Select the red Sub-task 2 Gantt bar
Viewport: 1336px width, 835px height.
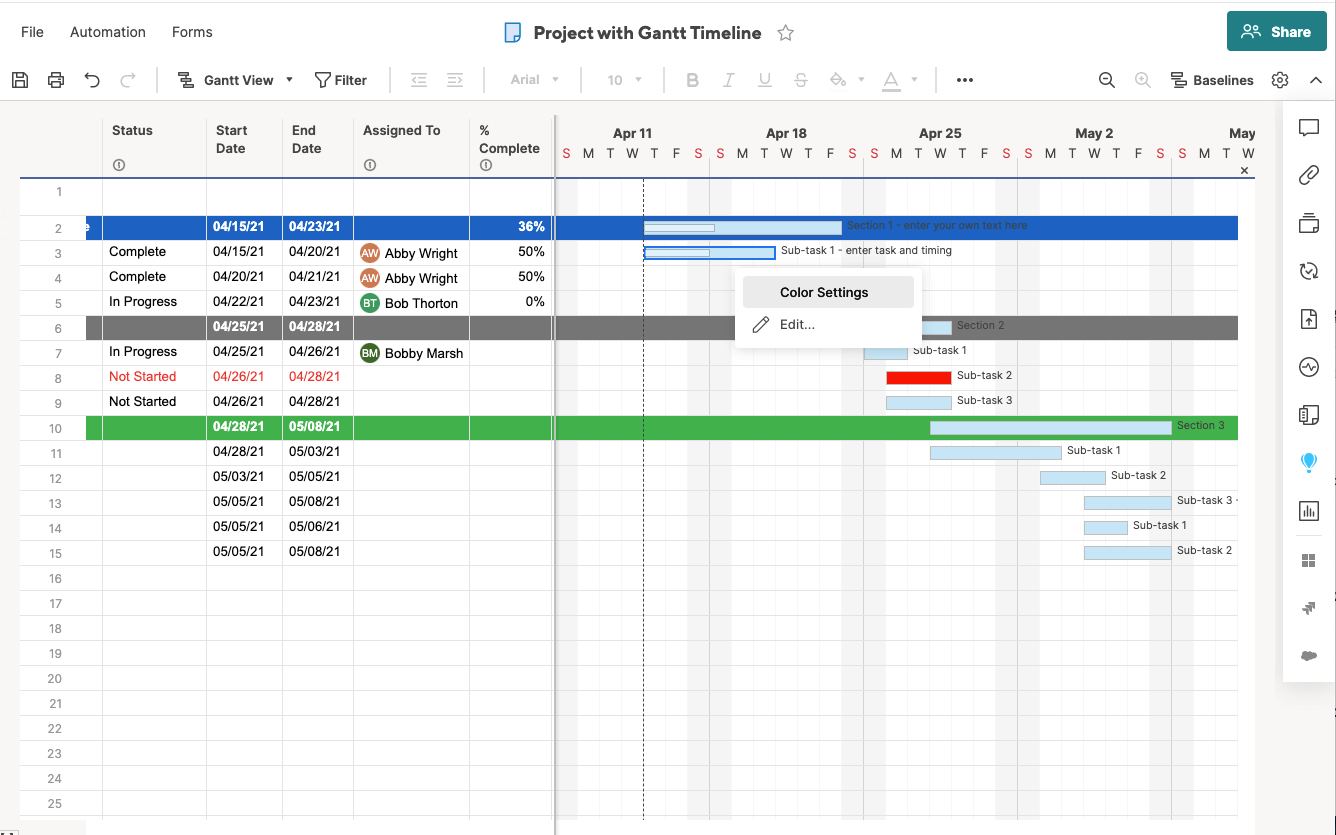tap(919, 377)
